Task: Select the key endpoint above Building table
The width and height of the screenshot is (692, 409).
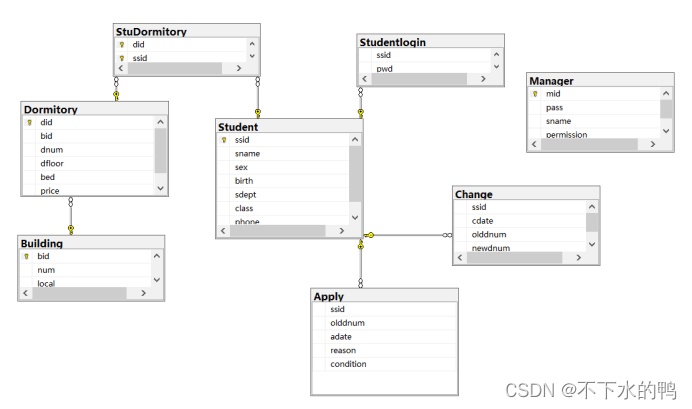Action: tap(71, 229)
